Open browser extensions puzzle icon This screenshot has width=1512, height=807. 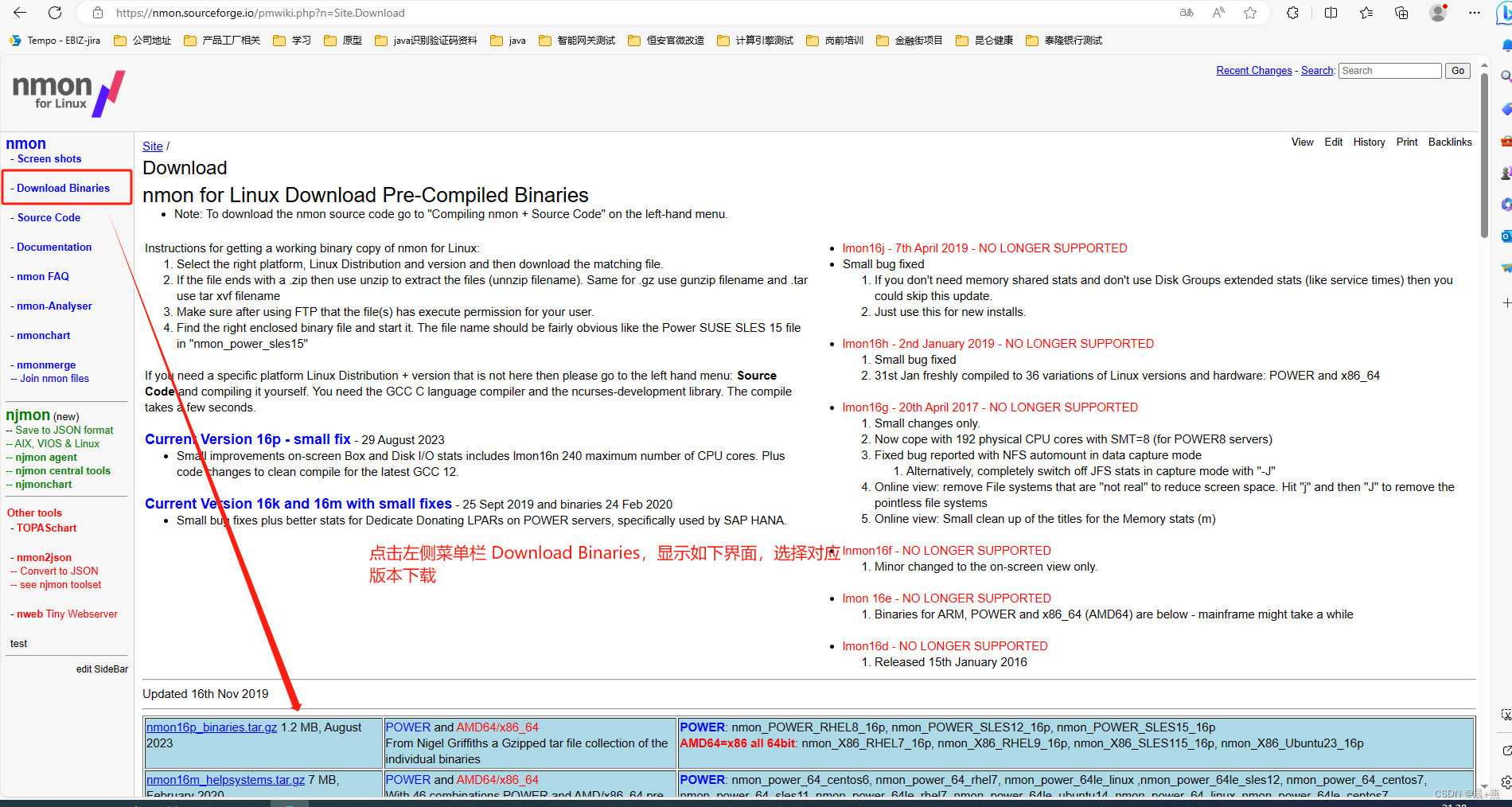(1292, 13)
